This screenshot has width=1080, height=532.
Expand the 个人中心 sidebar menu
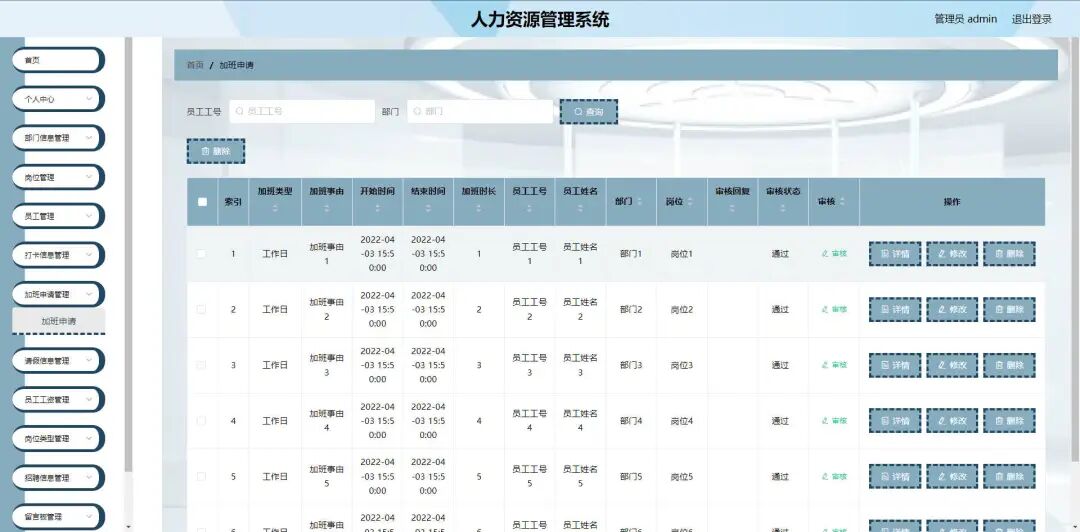59,99
